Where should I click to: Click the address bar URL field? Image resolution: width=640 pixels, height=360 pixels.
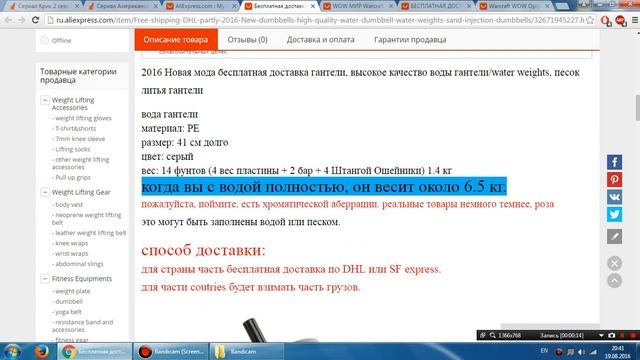tap(320, 20)
